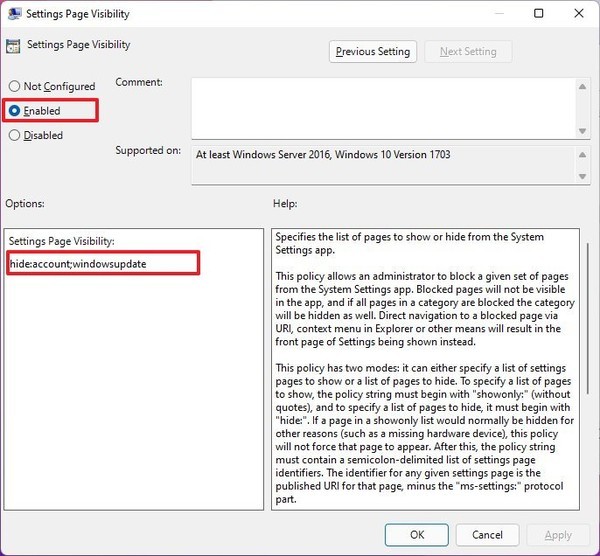Cancel the policy dialog
Viewport: 600px width, 556px height.
pos(487,535)
